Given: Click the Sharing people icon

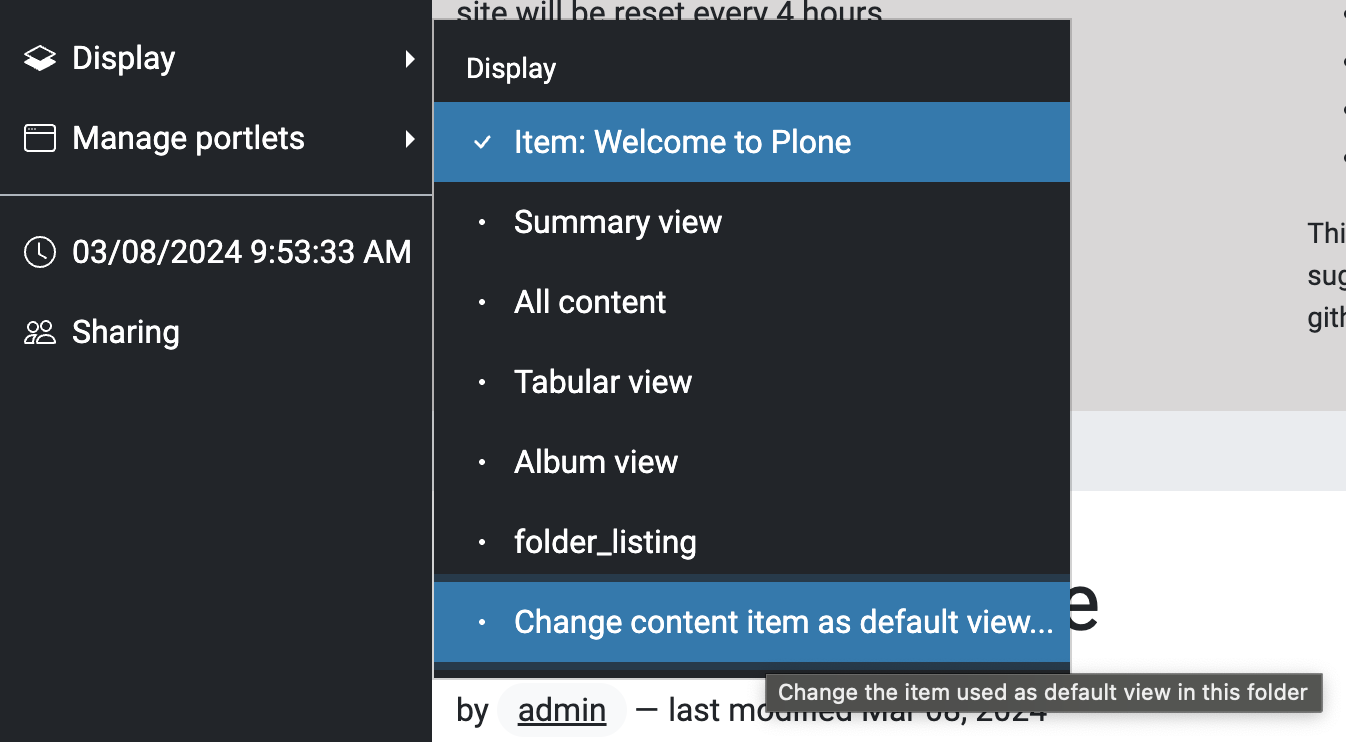Looking at the screenshot, I should (40, 332).
